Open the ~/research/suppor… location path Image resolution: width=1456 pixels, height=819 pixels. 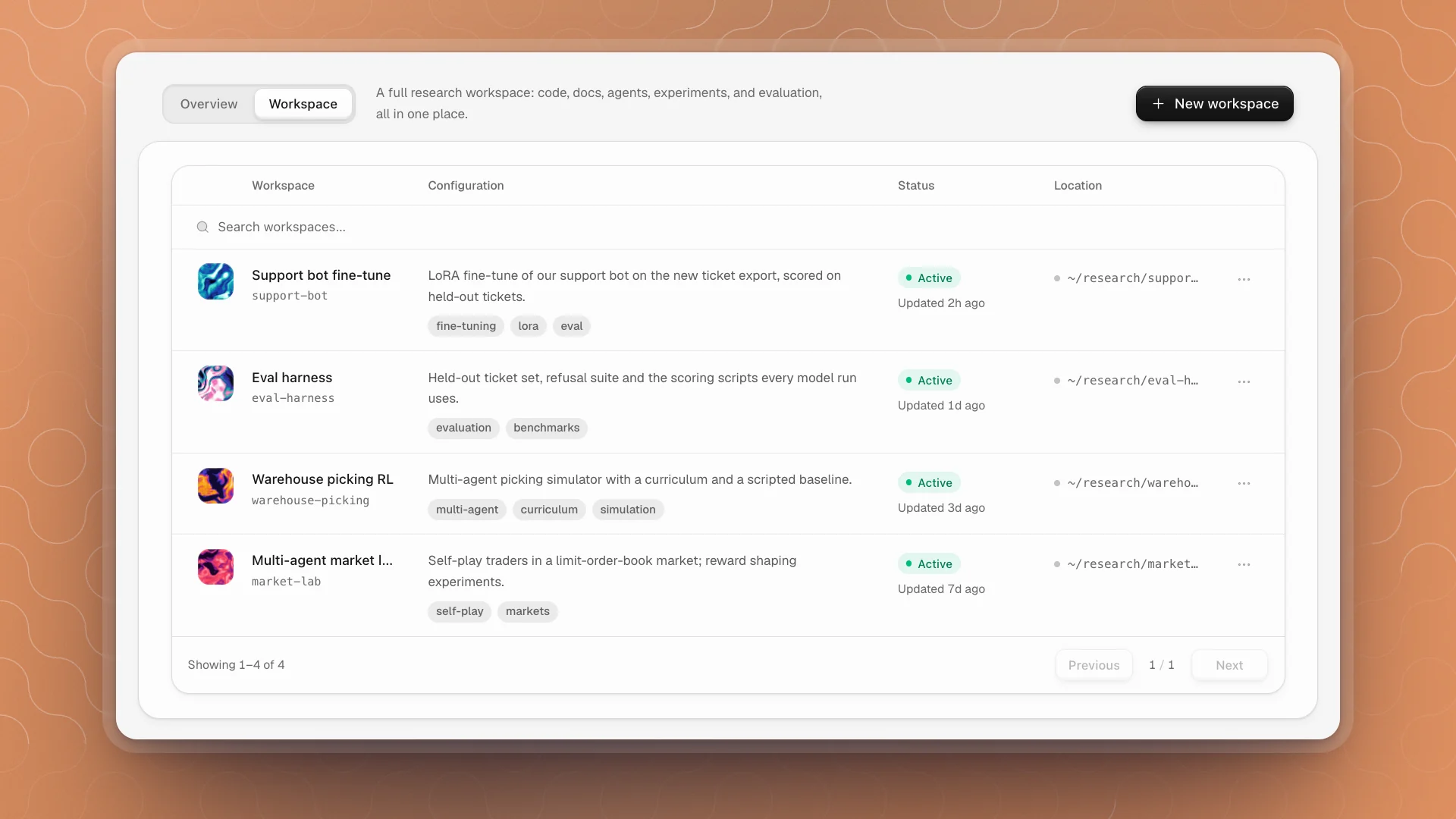(x=1132, y=278)
